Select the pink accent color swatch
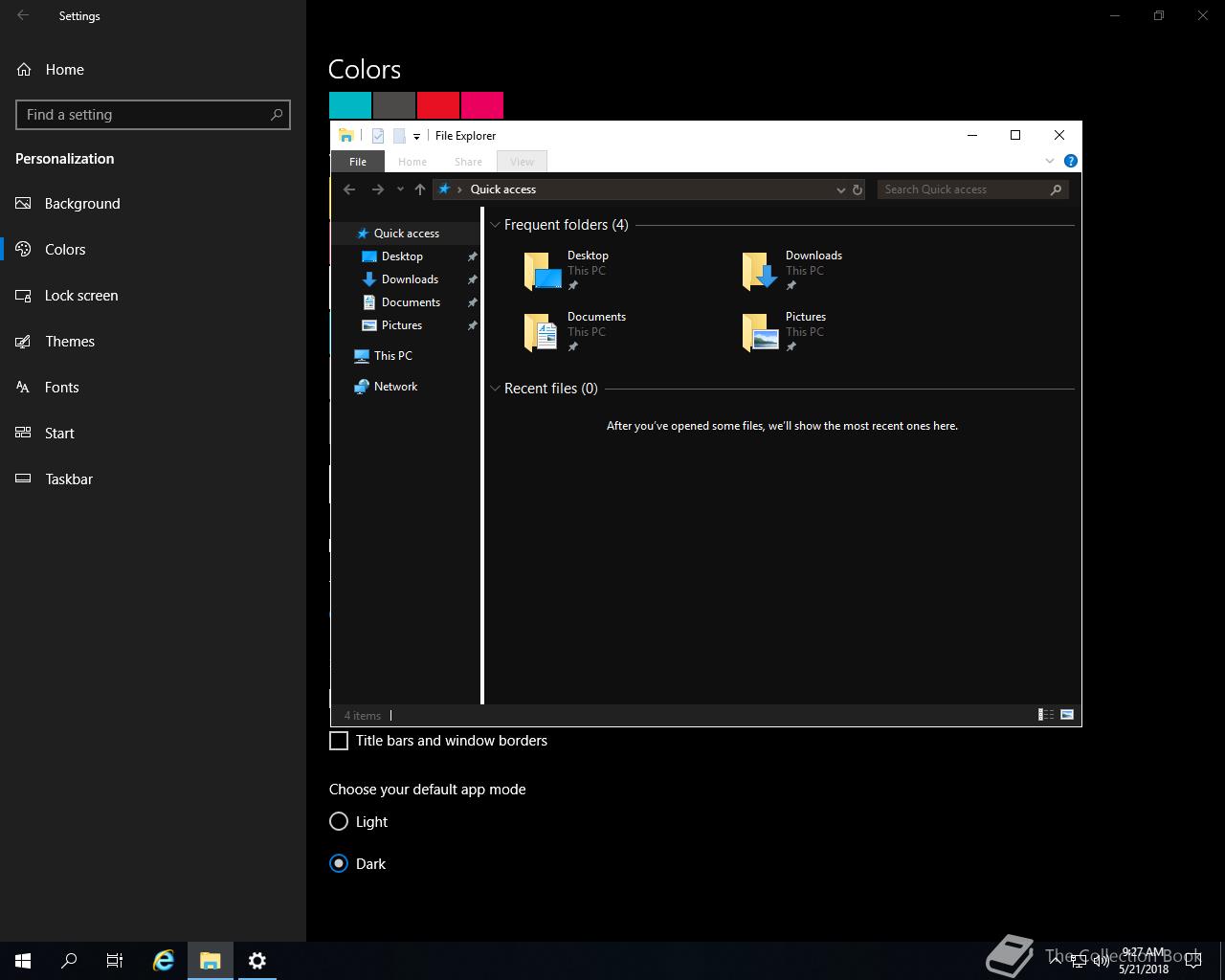 click(x=482, y=105)
